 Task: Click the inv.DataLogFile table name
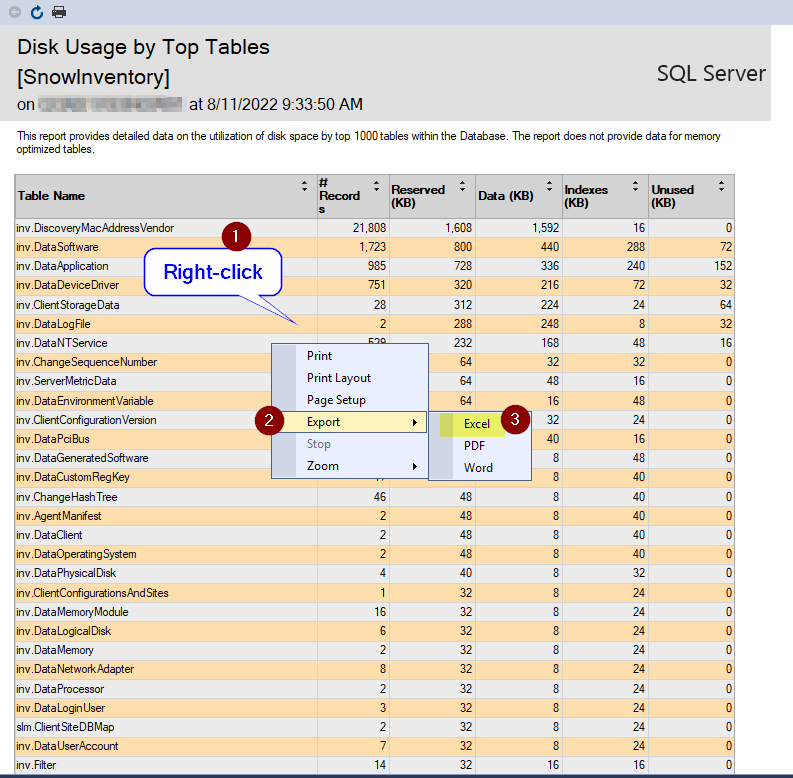coord(53,324)
